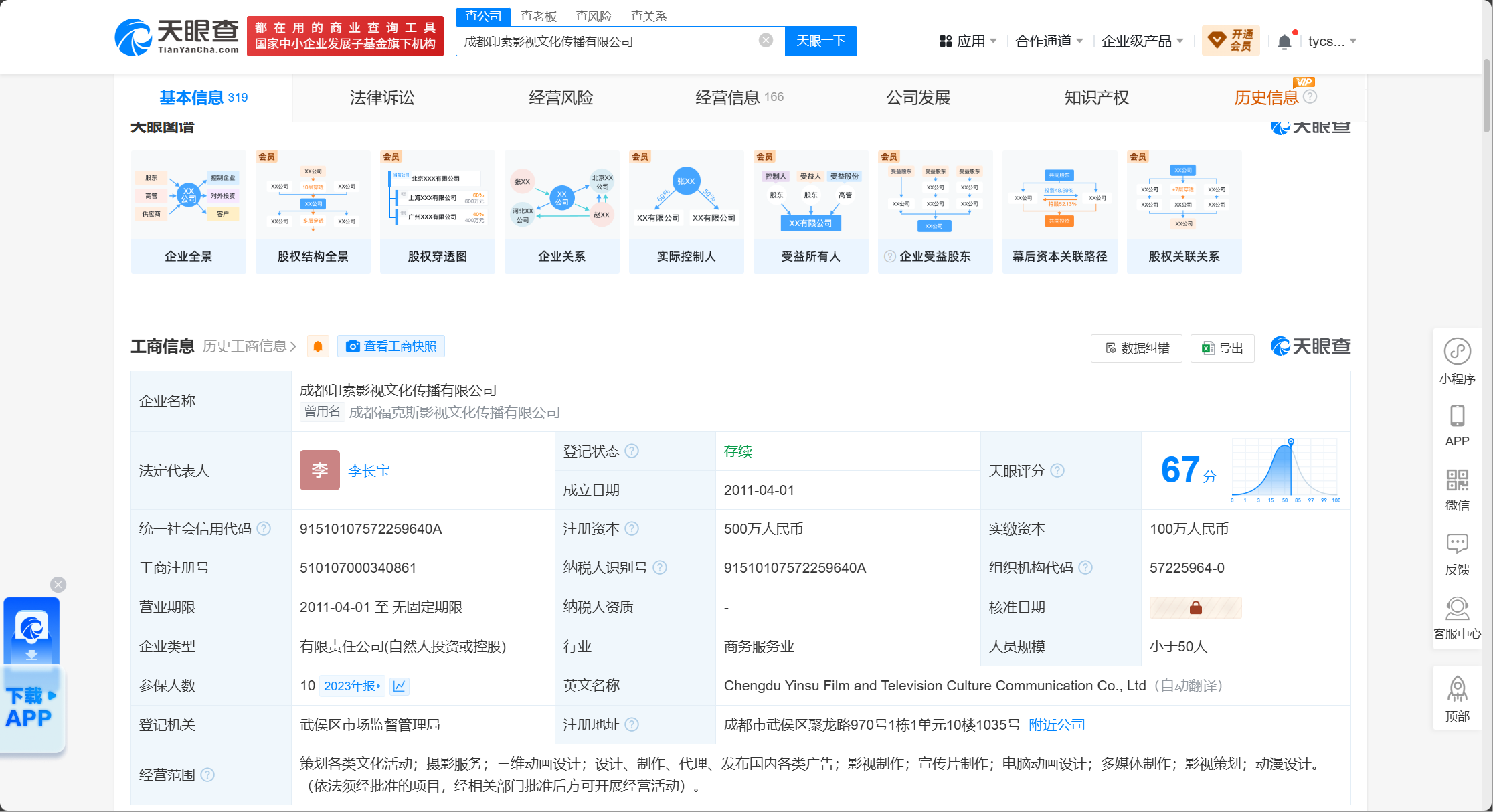Select the 基本信息 tab
Viewport: 1493px width, 812px height.
click(203, 98)
